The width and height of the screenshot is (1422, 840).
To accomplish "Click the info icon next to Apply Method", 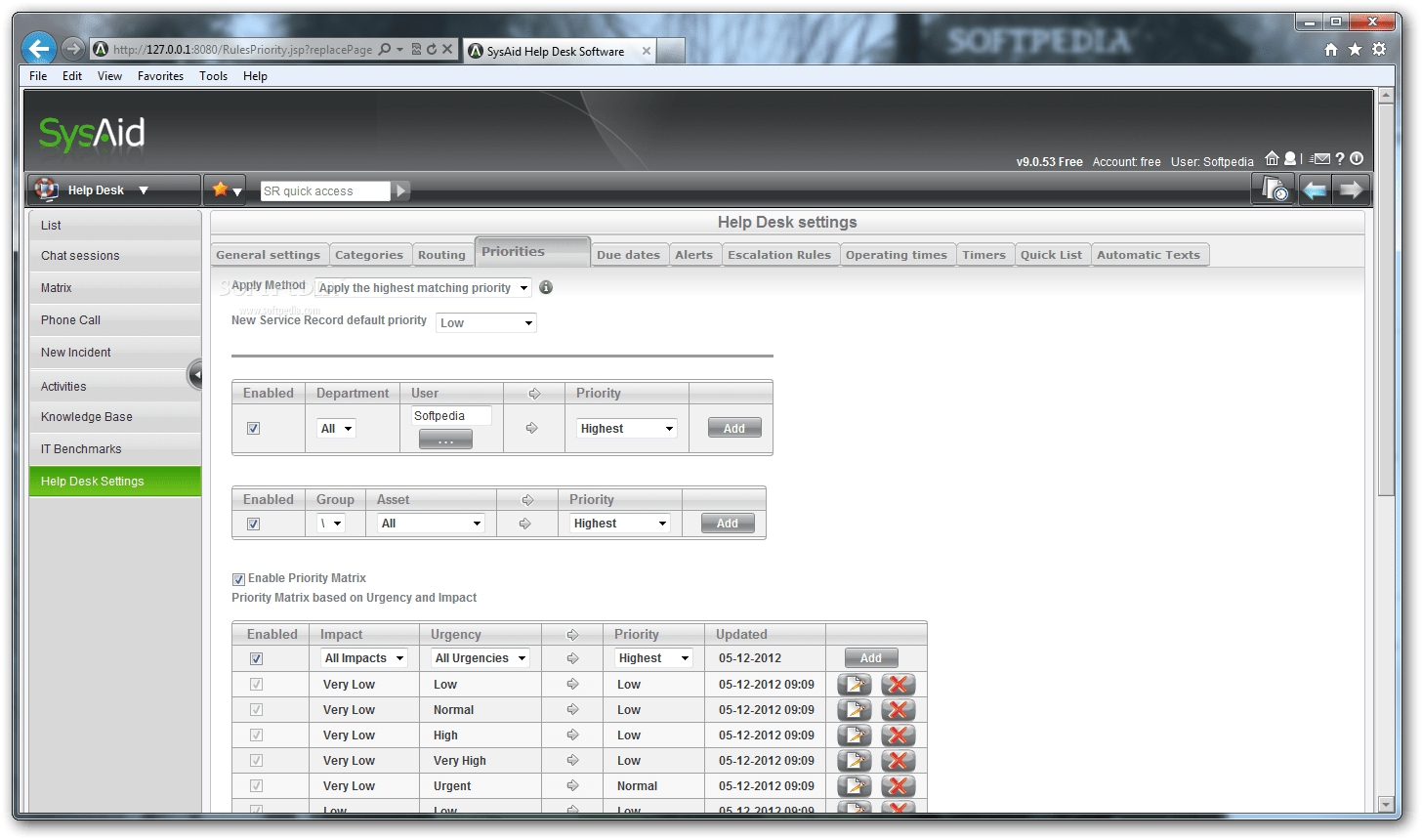I will pyautogui.click(x=545, y=287).
